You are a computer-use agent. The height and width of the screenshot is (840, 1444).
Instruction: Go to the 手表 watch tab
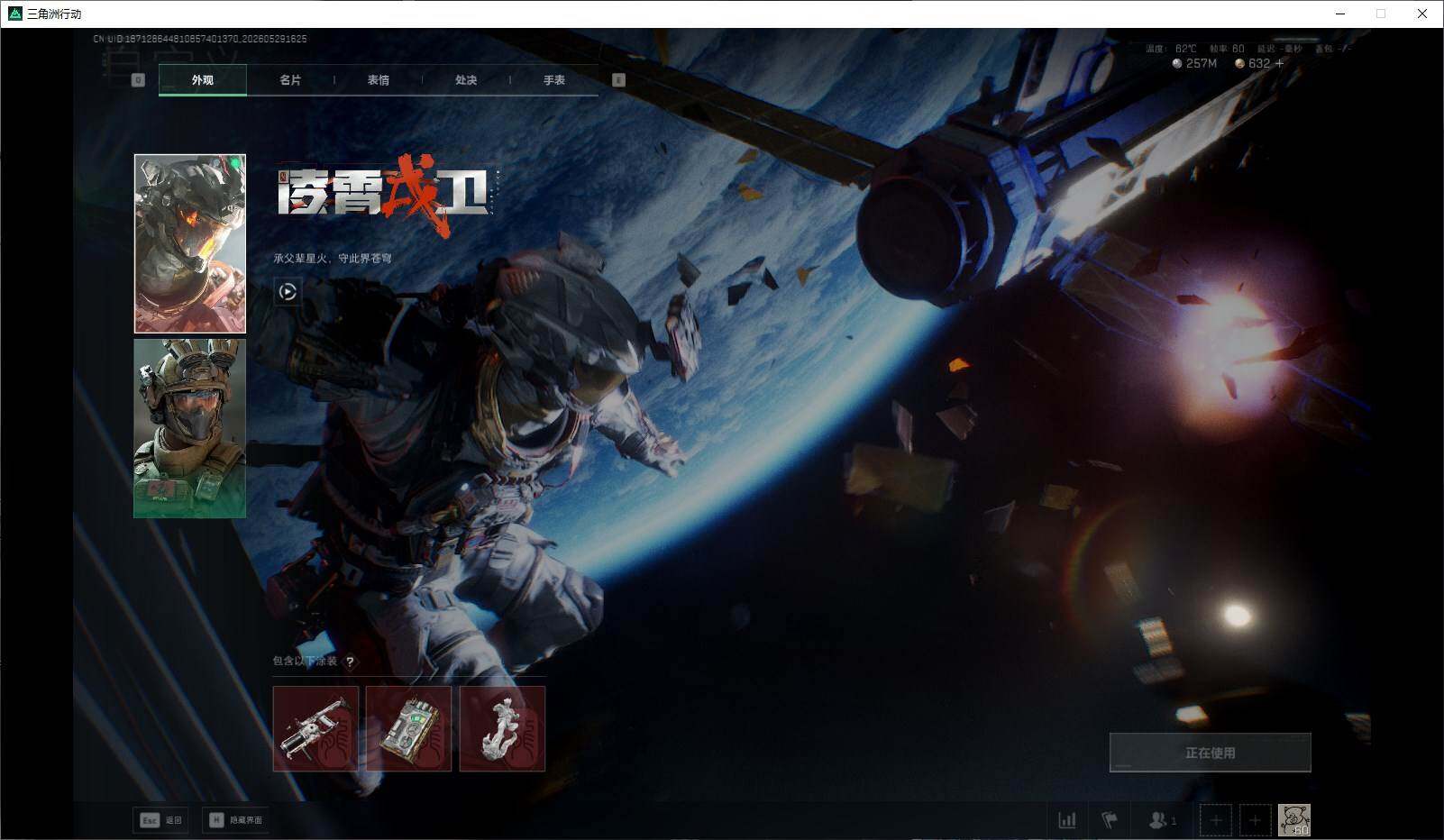554,80
